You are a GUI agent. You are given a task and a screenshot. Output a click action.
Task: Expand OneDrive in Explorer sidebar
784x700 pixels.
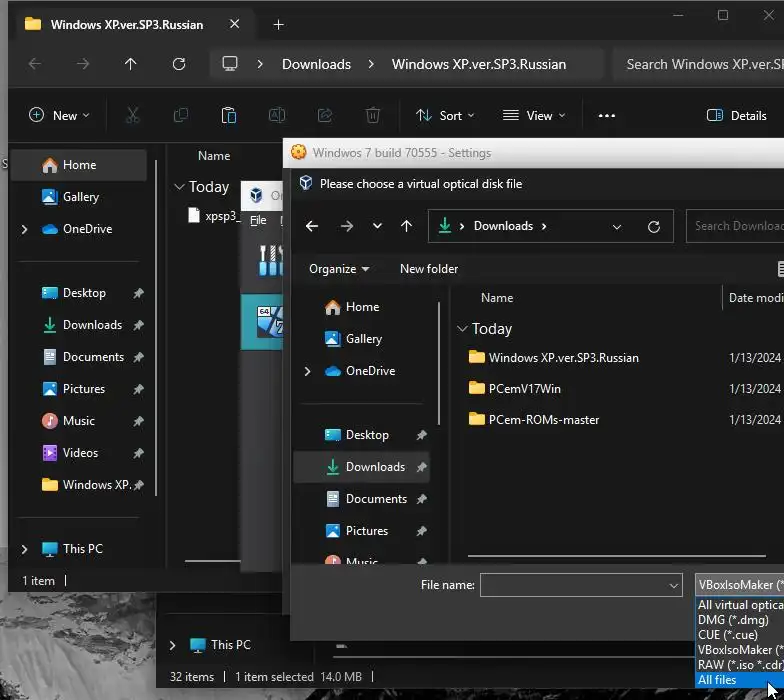point(24,229)
